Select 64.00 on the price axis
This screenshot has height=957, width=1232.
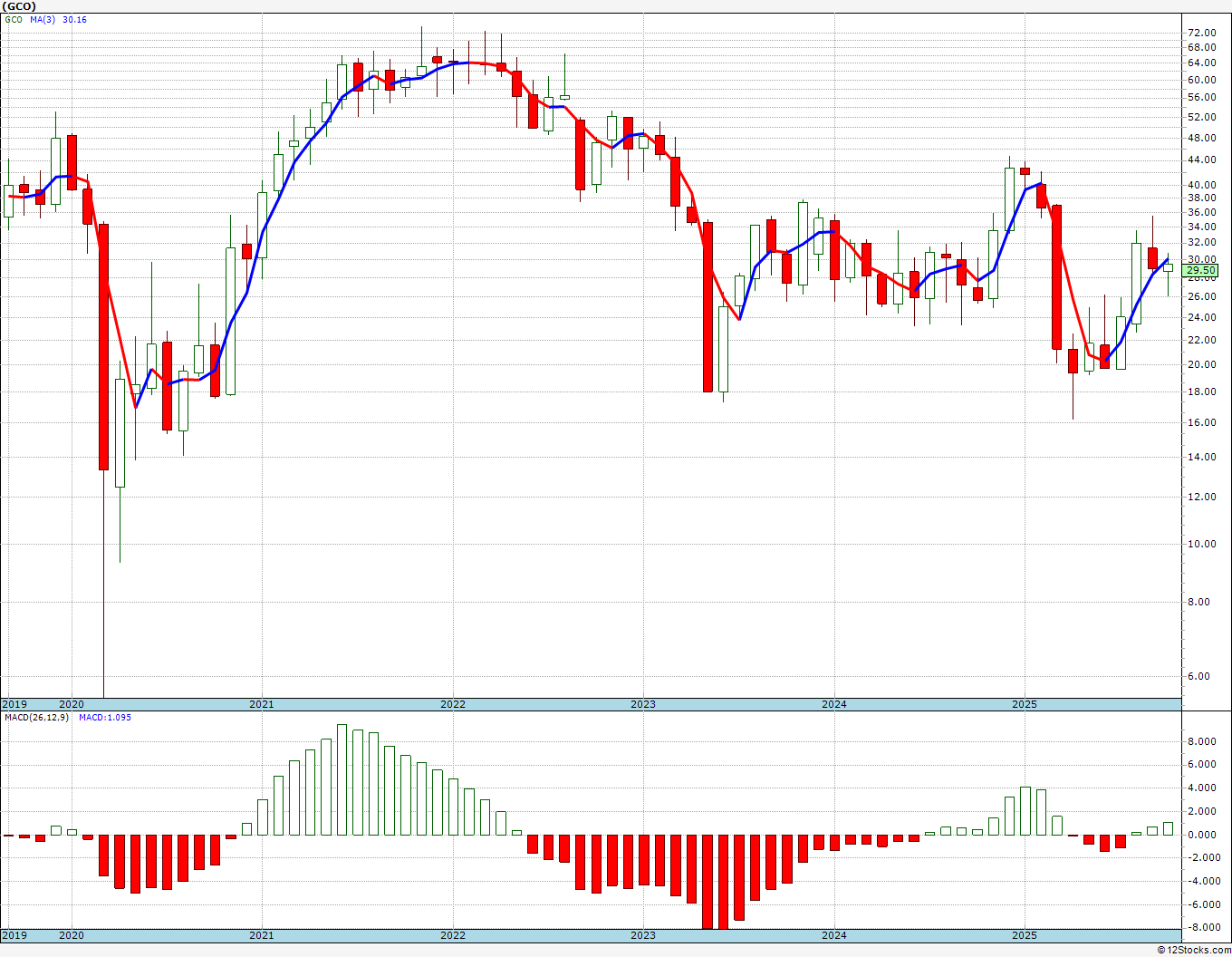1202,63
